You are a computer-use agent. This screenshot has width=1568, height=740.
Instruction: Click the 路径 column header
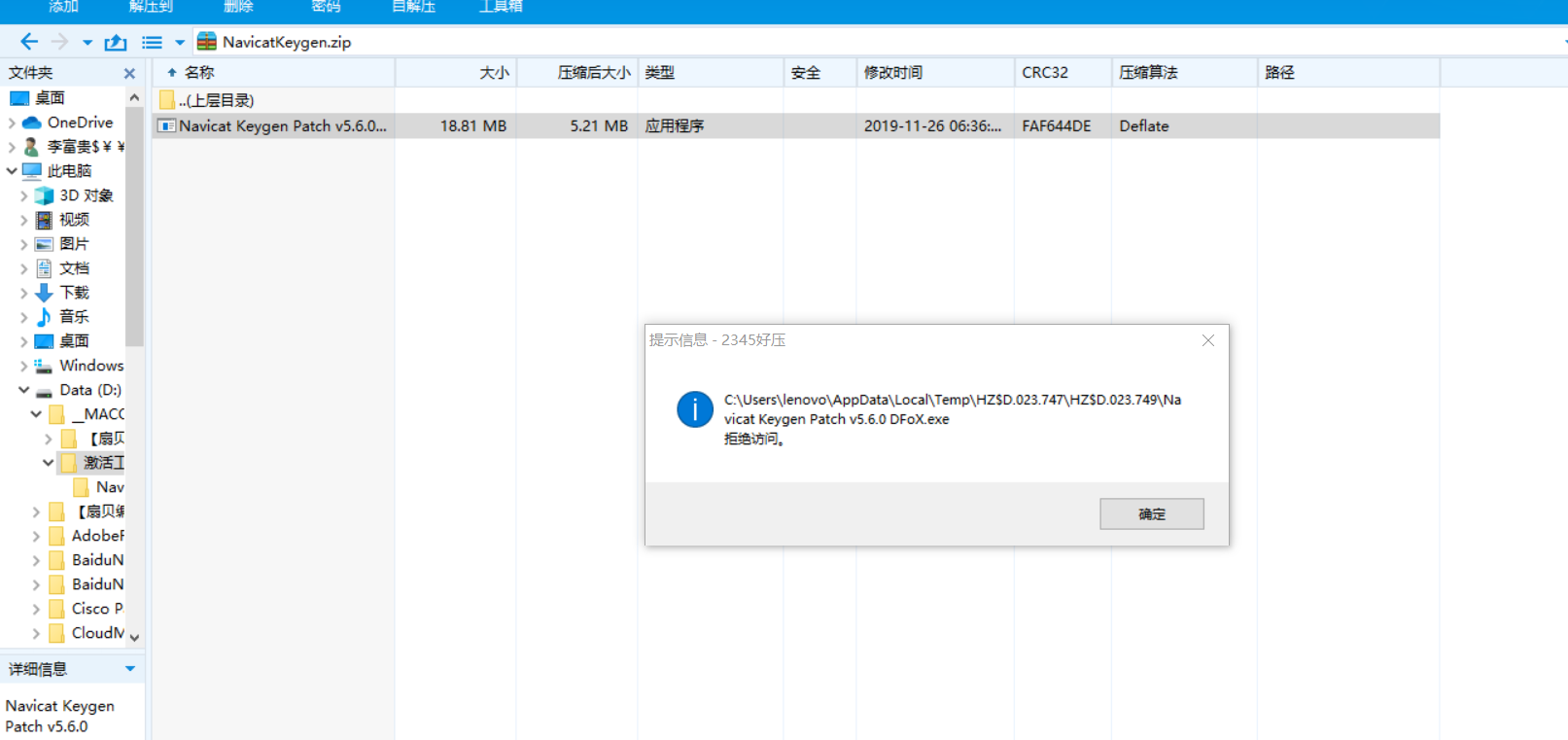point(1349,73)
